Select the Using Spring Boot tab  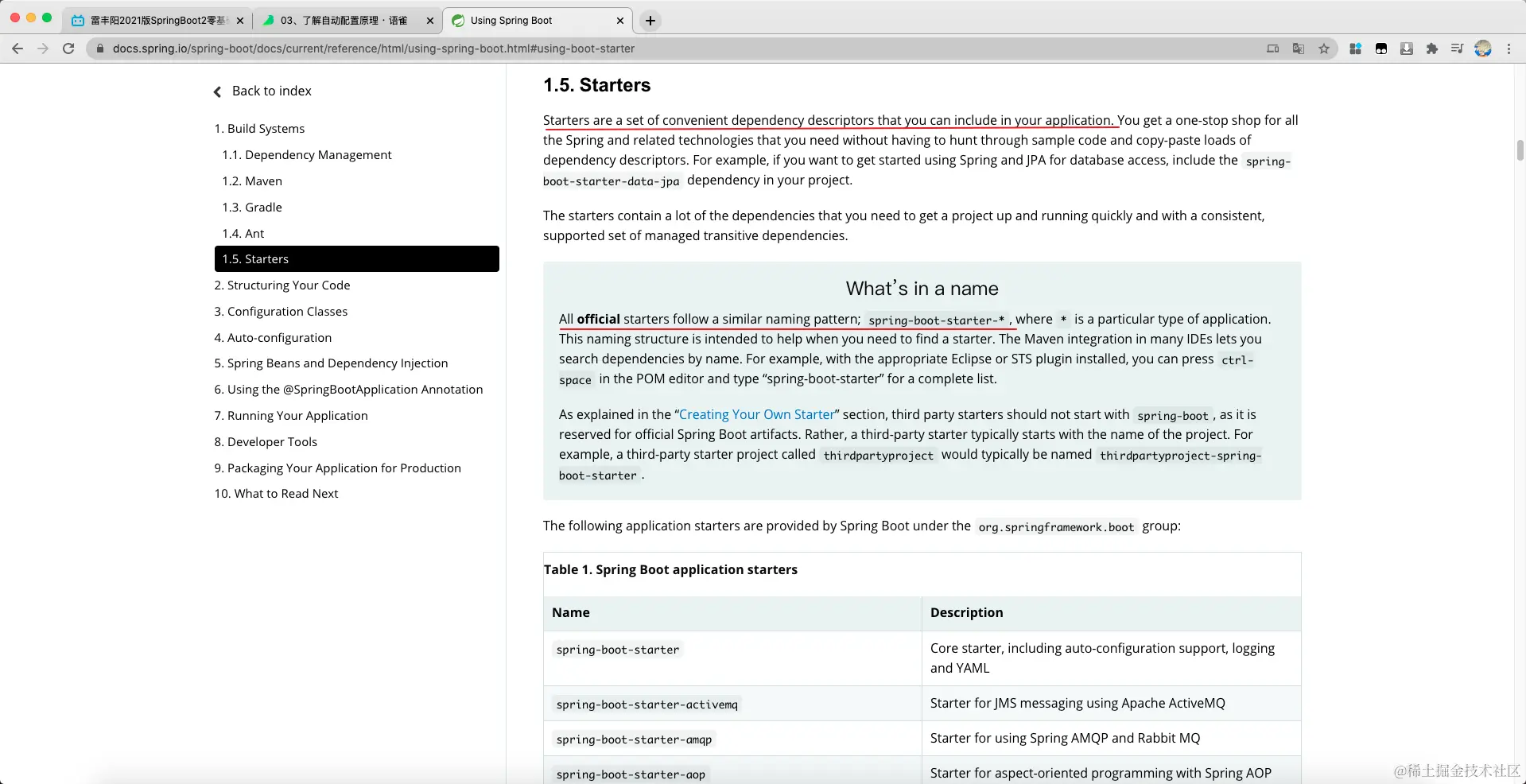[538, 21]
